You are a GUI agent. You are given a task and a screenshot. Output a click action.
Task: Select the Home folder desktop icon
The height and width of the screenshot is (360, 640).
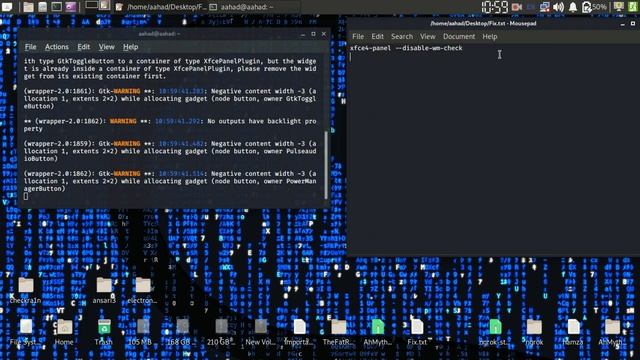64,332
